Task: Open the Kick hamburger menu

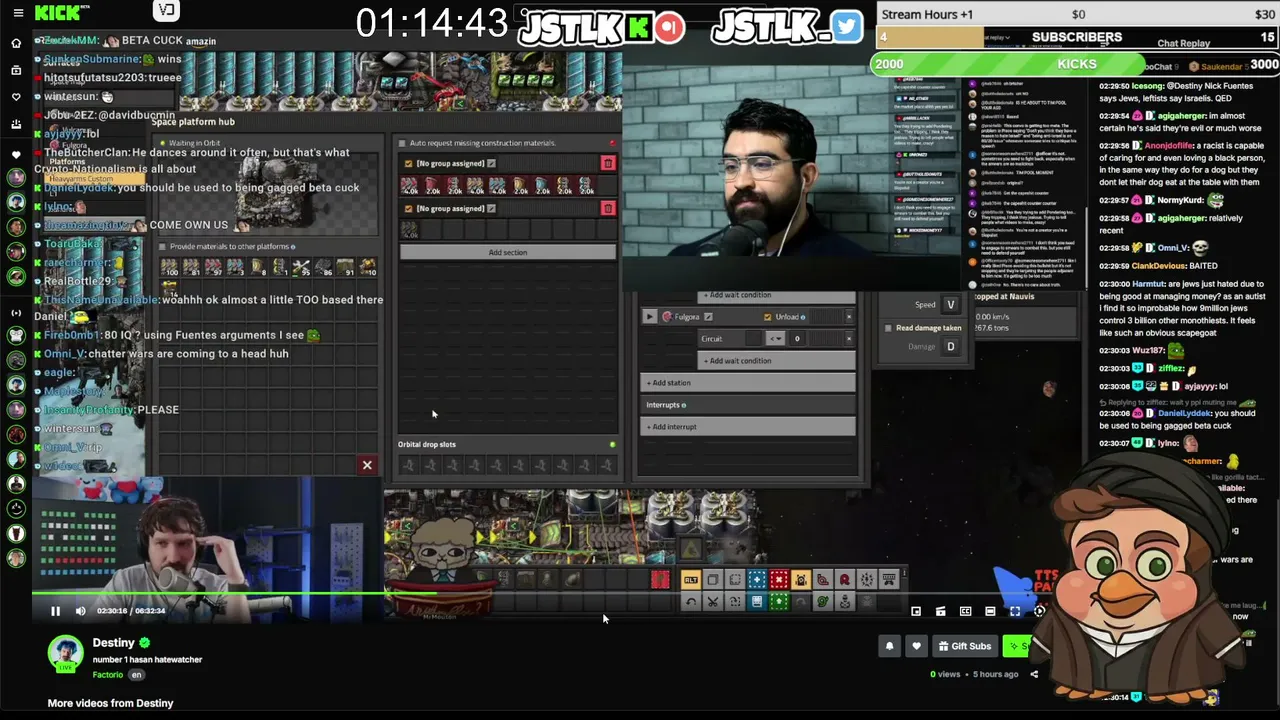Action: [x=17, y=13]
